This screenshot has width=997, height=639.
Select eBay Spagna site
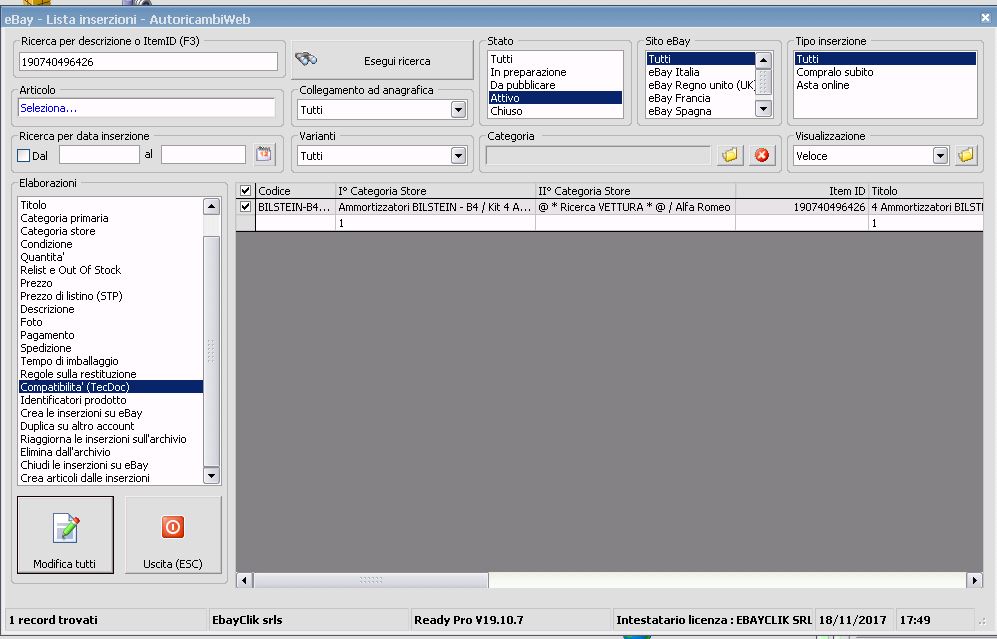[701, 111]
